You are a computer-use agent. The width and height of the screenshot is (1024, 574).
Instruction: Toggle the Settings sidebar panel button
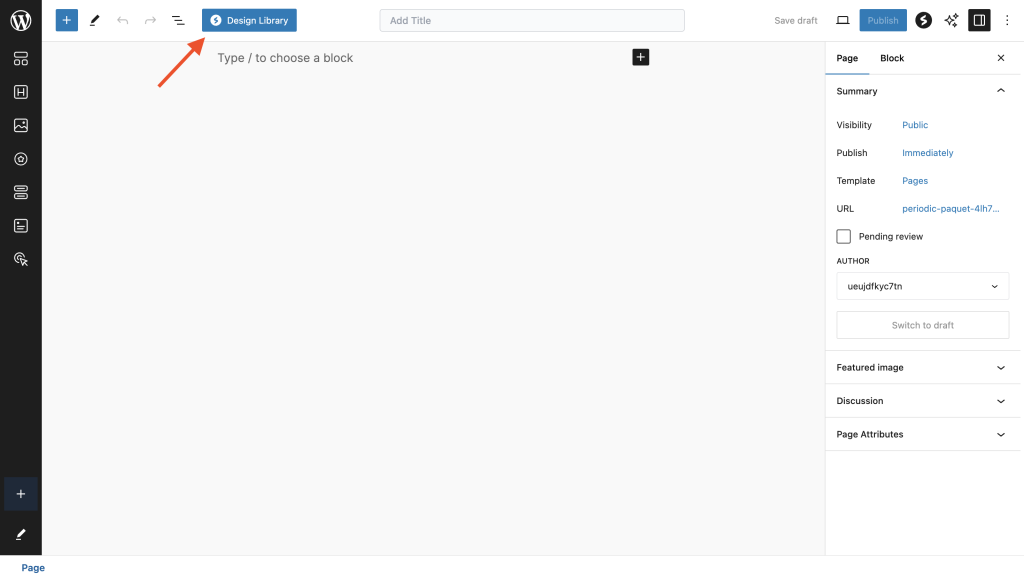(x=979, y=20)
